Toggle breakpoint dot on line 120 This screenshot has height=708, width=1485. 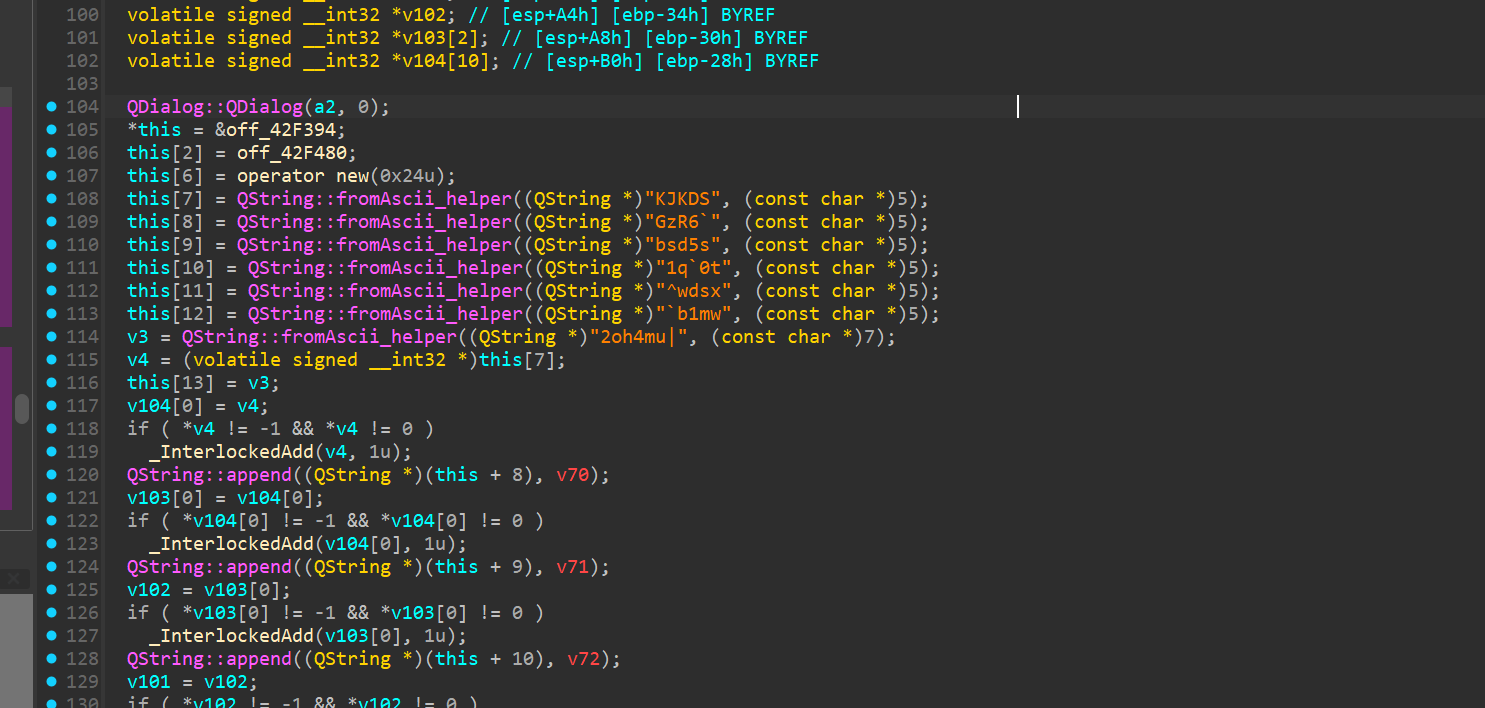tap(51, 475)
